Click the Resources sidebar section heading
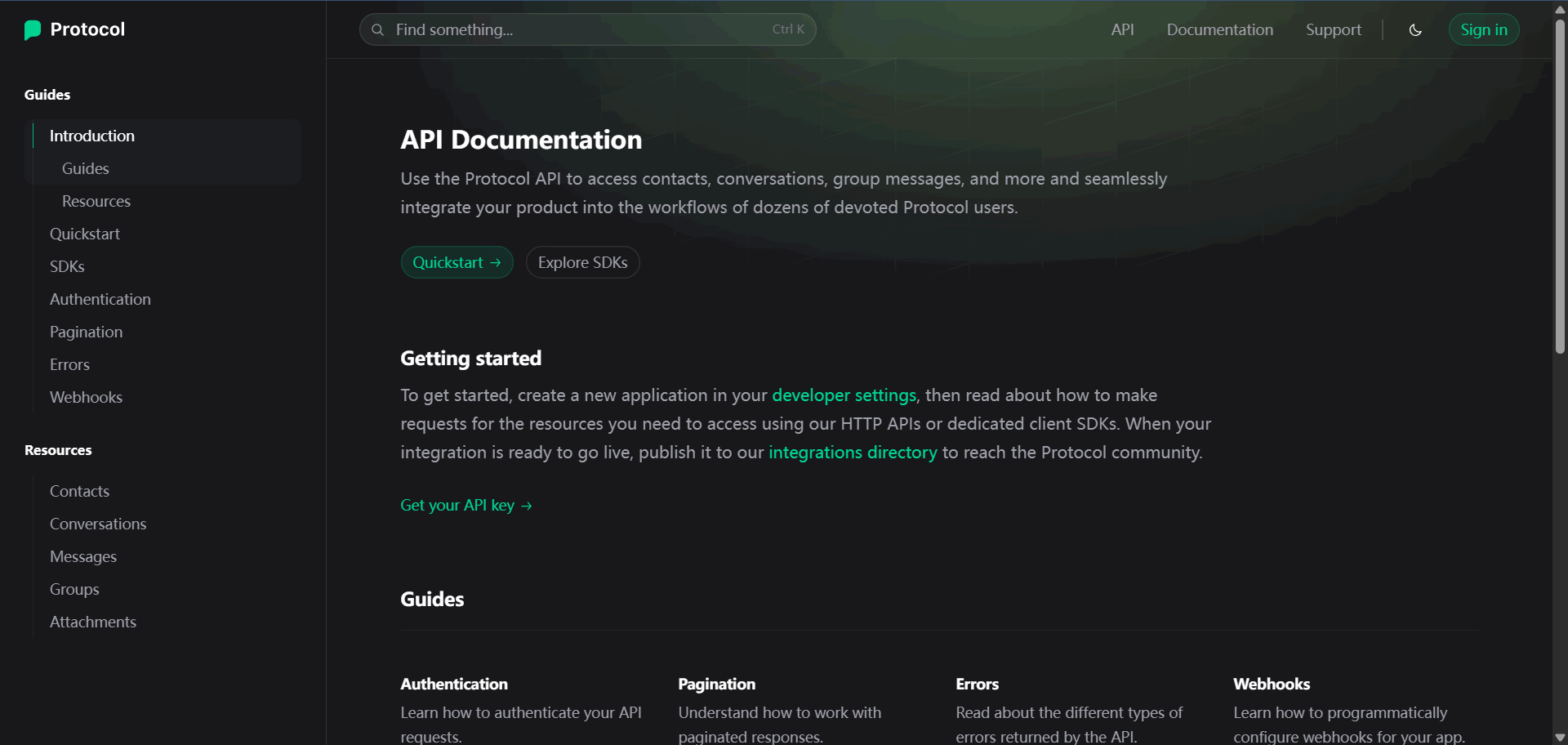Image resolution: width=1568 pixels, height=745 pixels. 58,450
